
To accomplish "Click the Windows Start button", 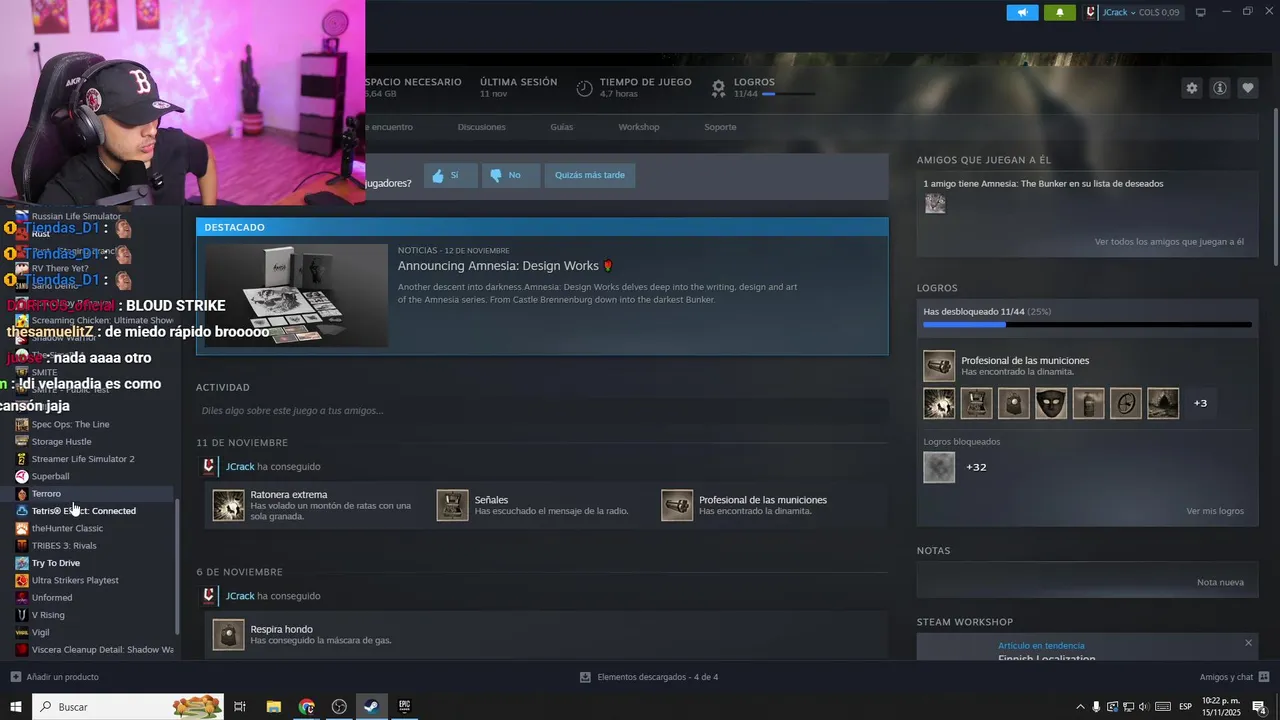I will point(15,707).
